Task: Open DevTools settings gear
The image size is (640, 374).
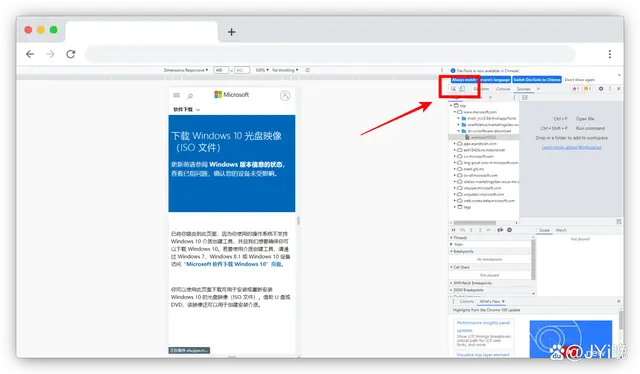Action: pos(601,89)
